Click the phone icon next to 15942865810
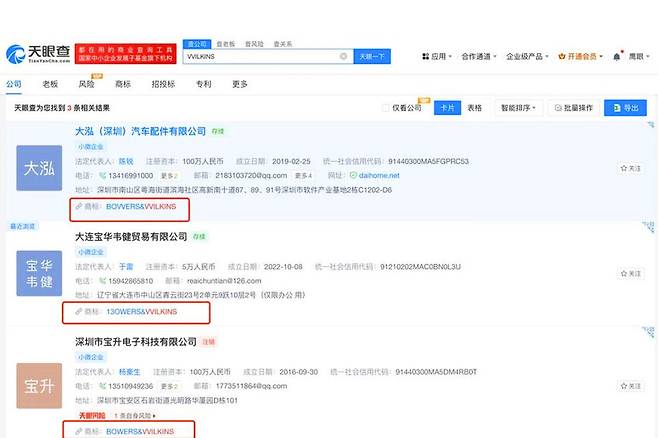This screenshot has height=438, width=658. pos(102,281)
